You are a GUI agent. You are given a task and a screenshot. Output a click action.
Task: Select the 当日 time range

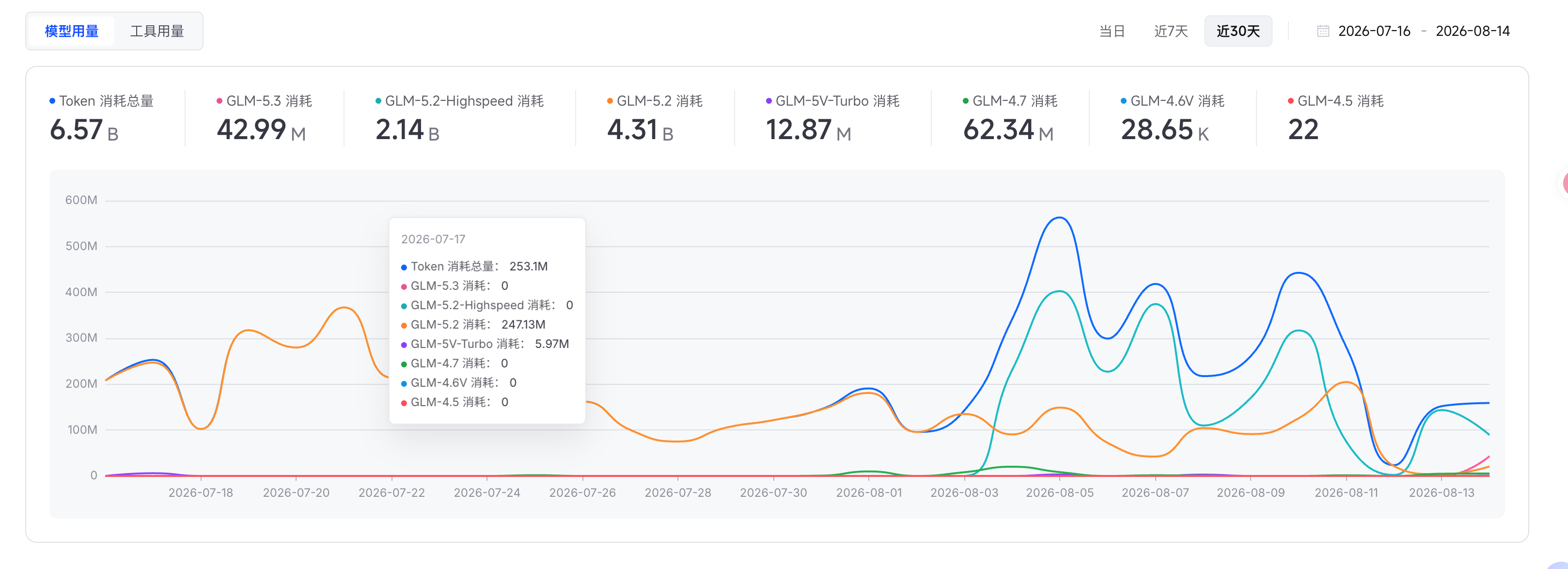(x=1112, y=31)
